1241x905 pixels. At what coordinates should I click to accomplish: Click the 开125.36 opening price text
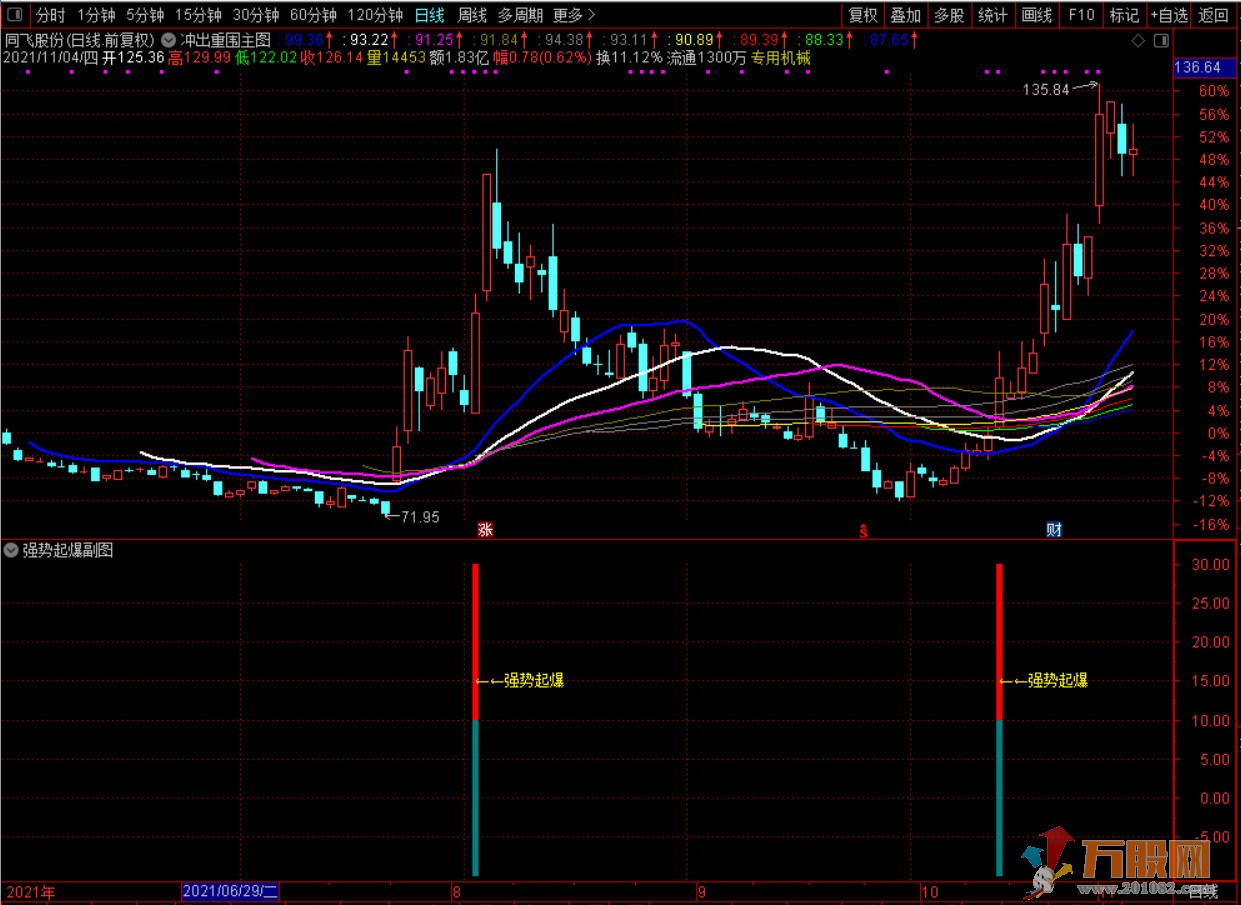tap(133, 58)
